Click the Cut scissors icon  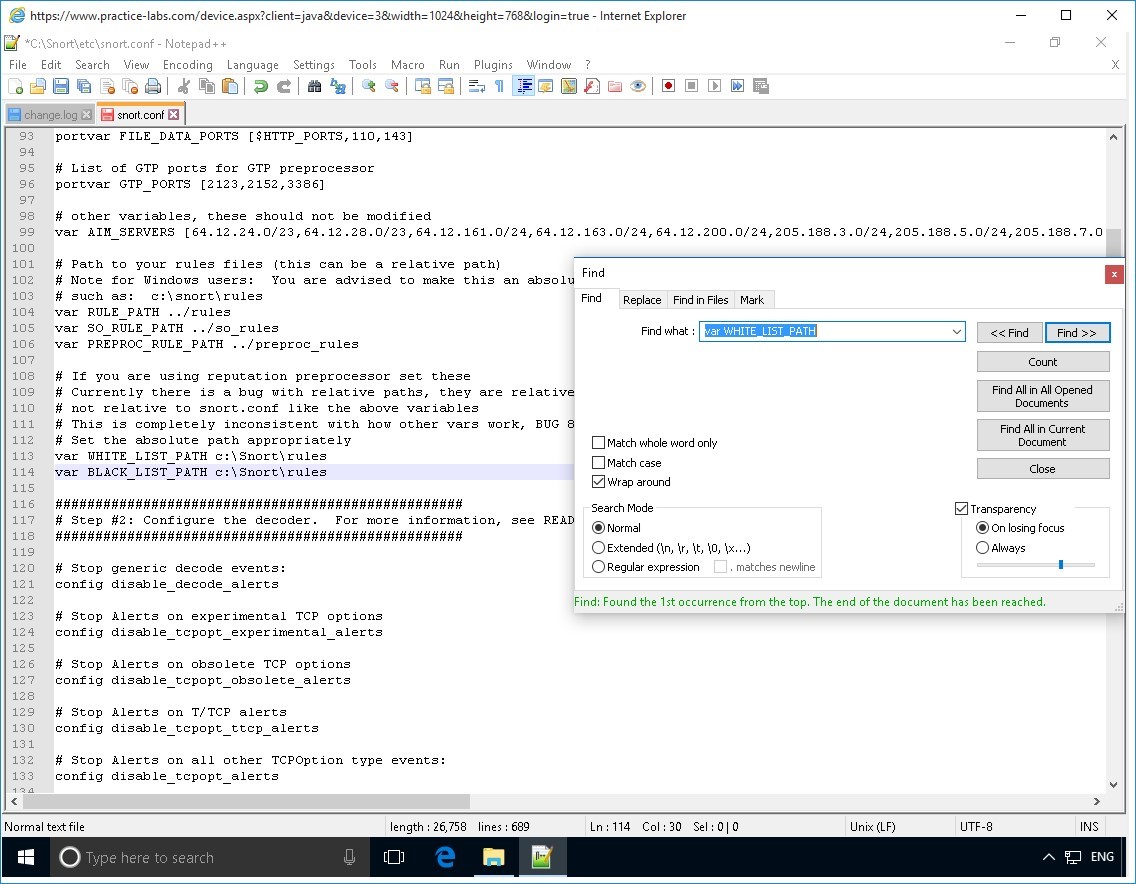tap(185, 87)
